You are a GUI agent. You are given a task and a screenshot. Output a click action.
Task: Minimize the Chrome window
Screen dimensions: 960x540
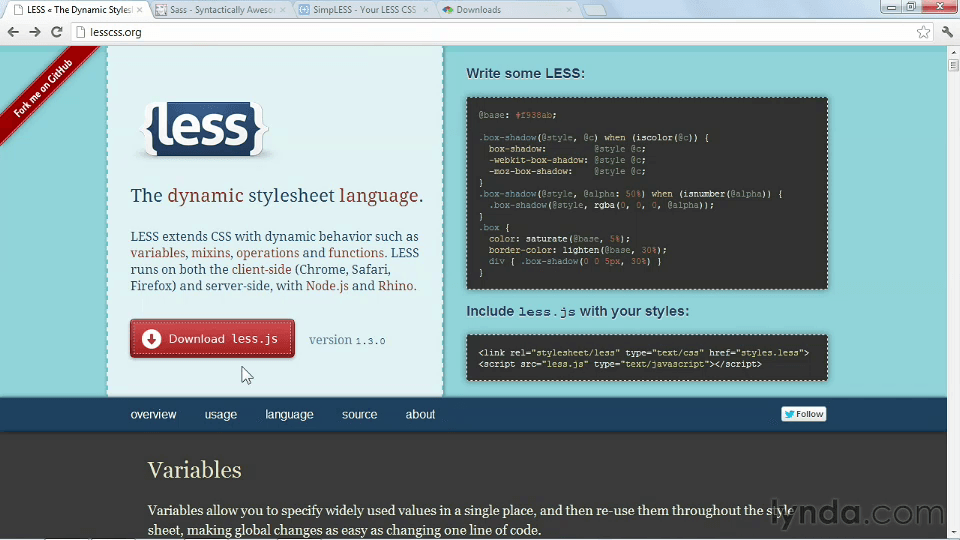point(891,7)
